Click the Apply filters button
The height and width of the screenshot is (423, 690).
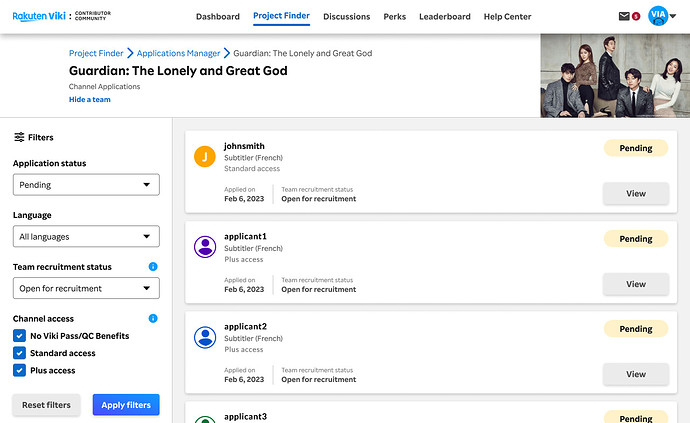point(126,405)
